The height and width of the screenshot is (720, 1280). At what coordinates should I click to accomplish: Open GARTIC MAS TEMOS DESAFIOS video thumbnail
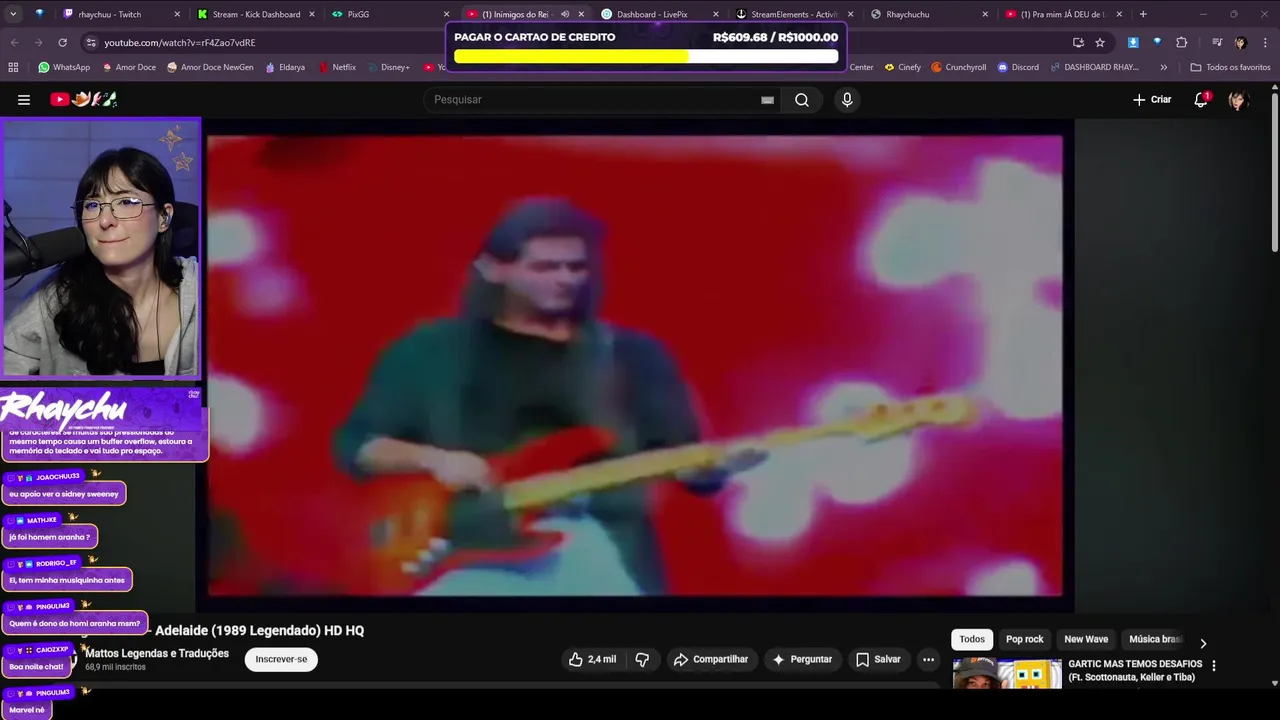[x=1007, y=673]
